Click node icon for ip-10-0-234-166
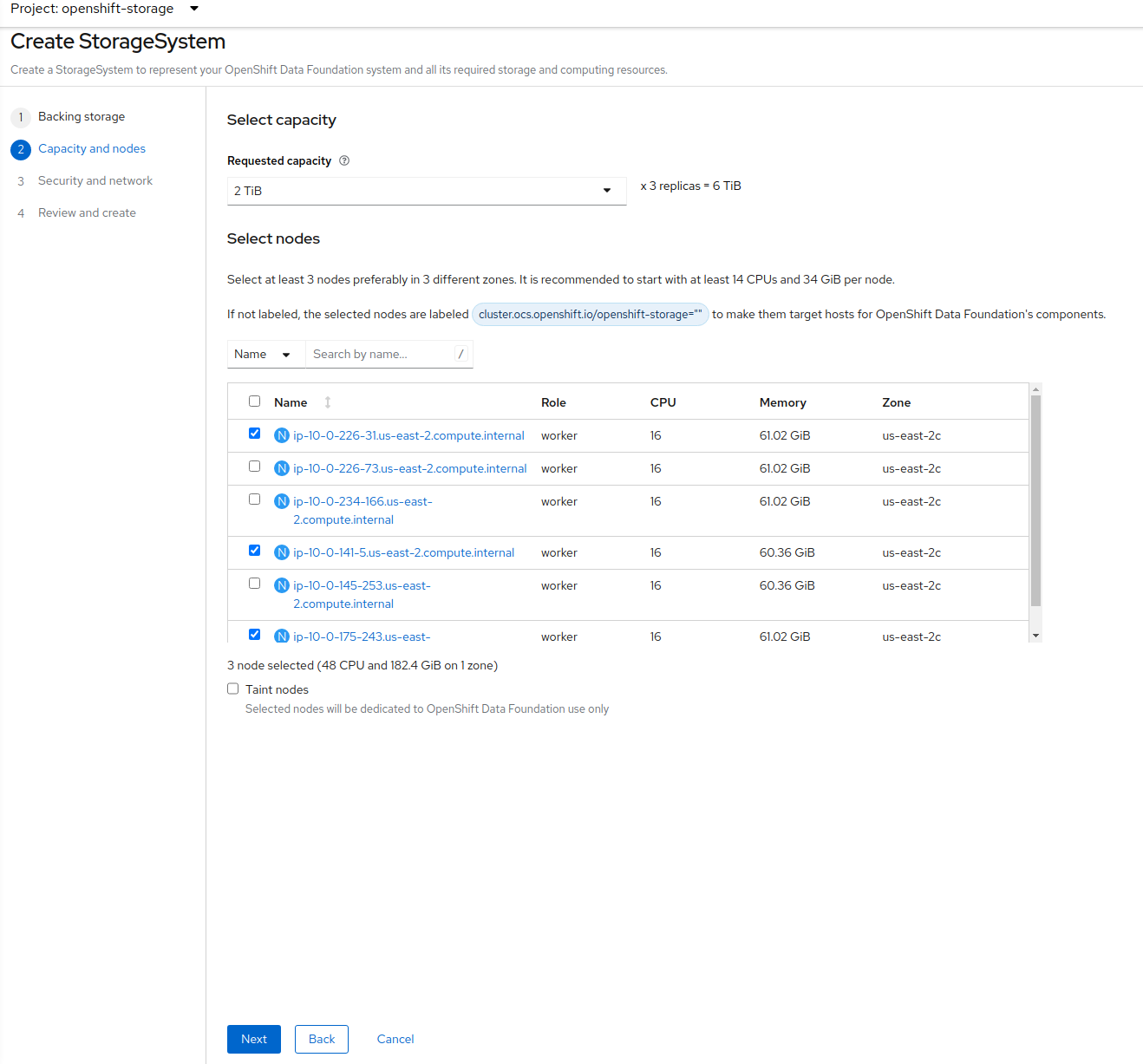This screenshot has width=1143, height=1064. [x=282, y=501]
